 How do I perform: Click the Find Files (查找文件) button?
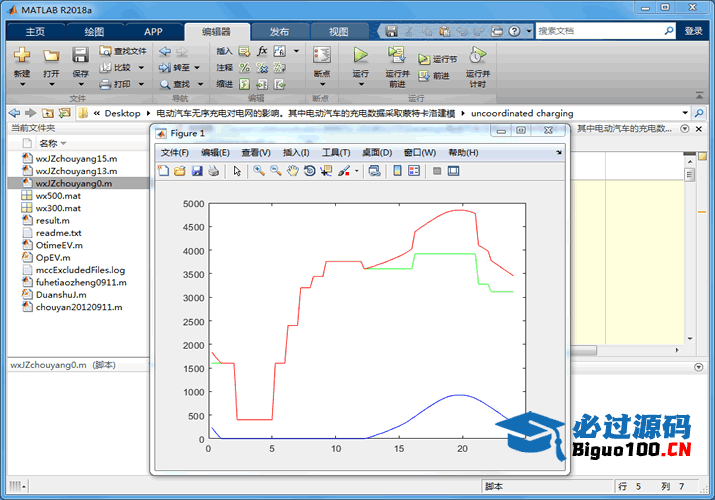[x=123, y=51]
